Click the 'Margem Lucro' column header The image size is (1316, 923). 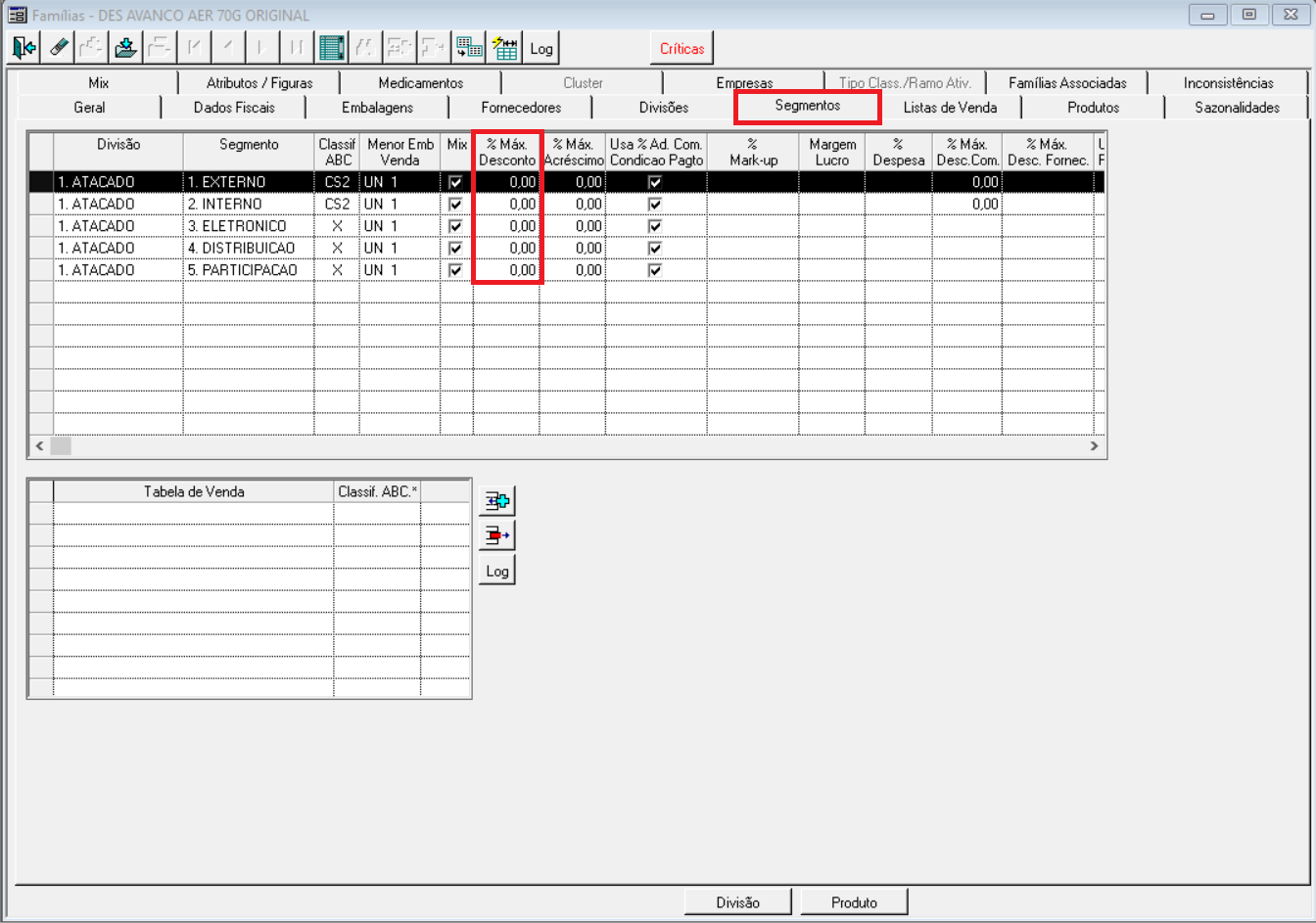832,152
